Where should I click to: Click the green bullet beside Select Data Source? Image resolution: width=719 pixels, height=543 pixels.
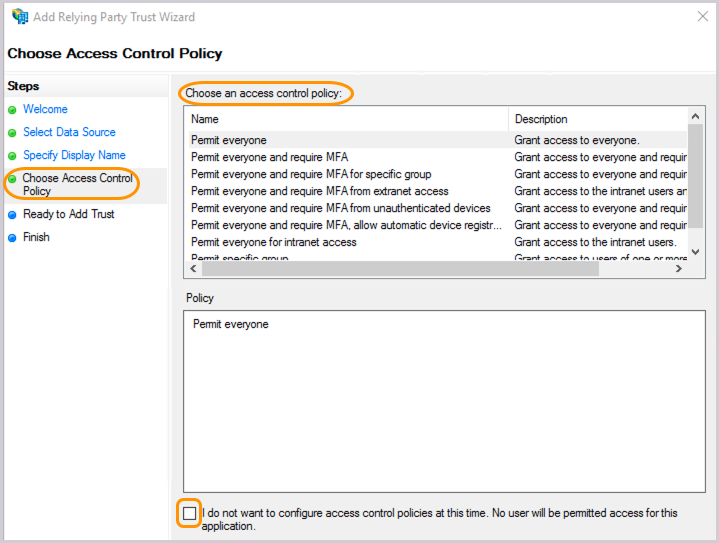(12, 133)
